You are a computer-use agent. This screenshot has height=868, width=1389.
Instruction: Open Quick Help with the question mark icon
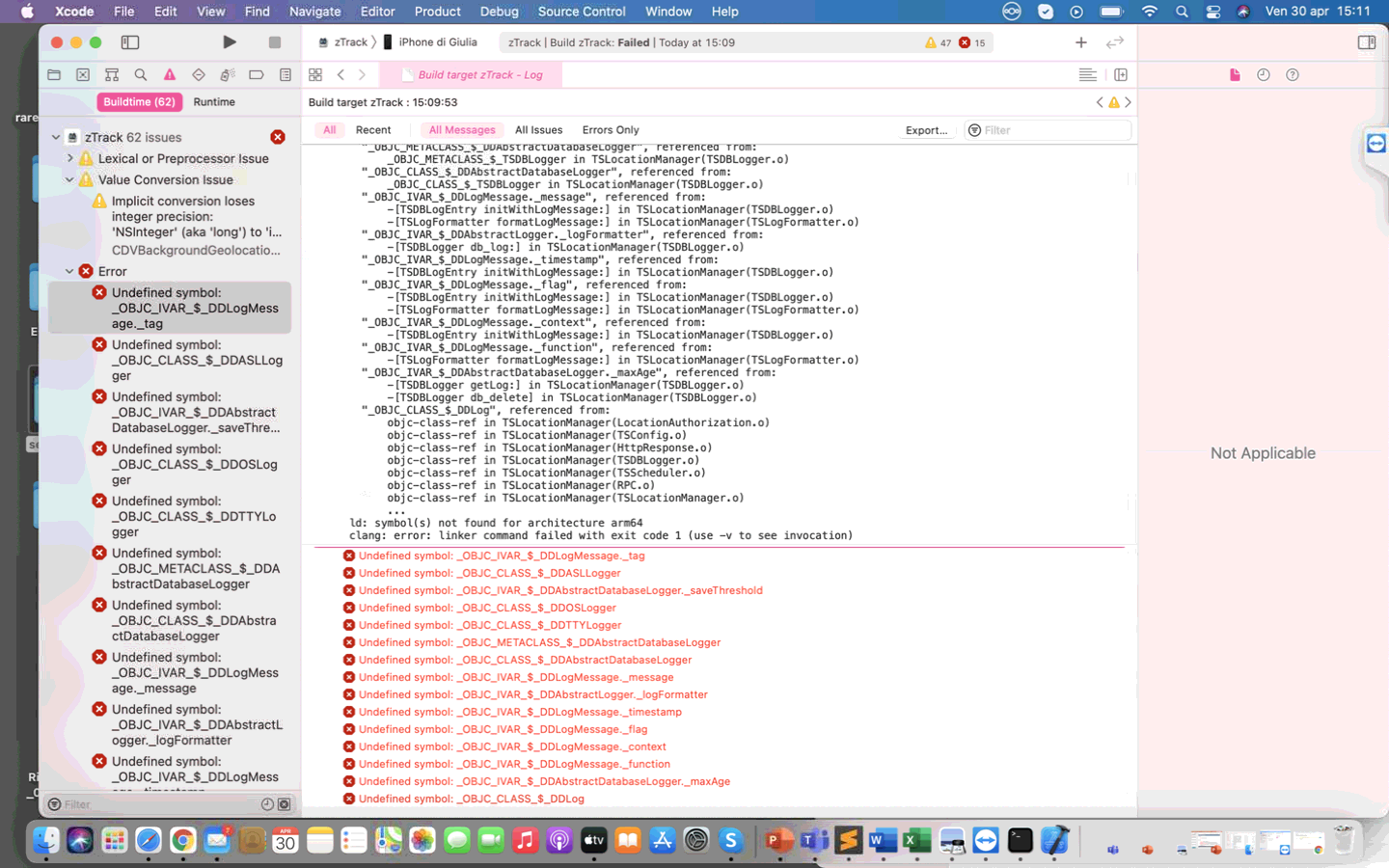(1293, 73)
